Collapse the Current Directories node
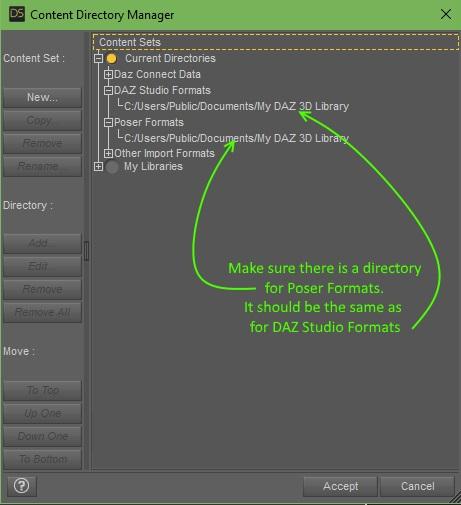461x505 pixels. click(x=98, y=59)
